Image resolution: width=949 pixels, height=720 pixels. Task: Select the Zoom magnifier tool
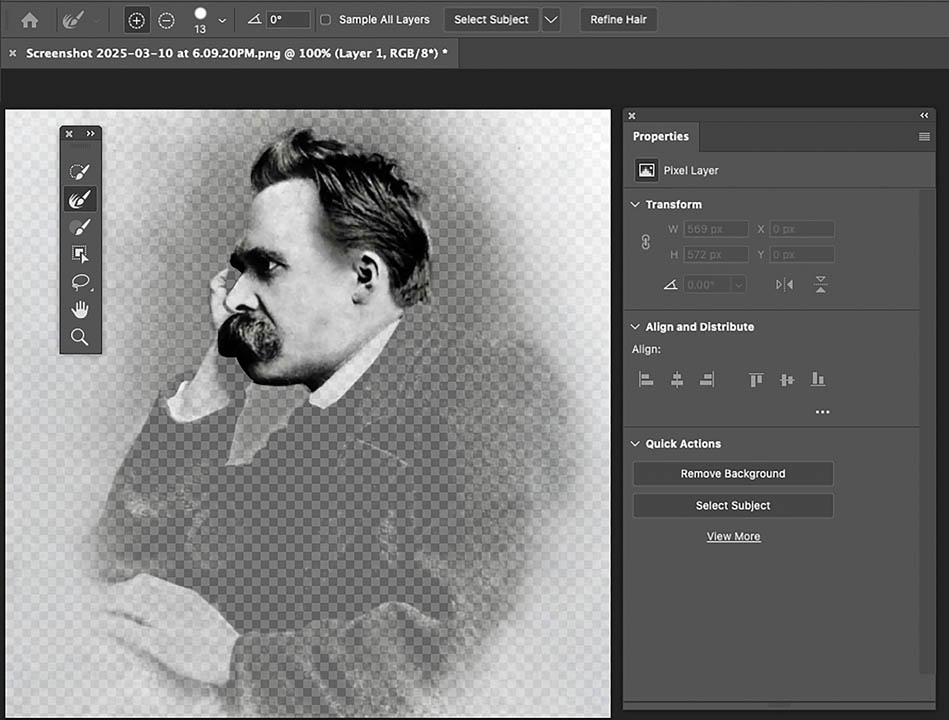[x=80, y=337]
